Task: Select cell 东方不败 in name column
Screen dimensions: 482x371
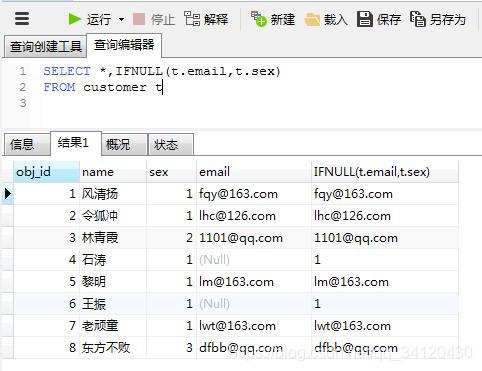Action: click(113, 348)
